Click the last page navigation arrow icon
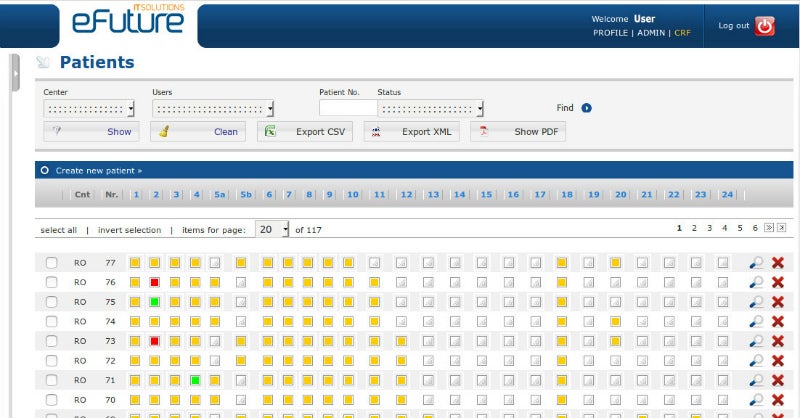Image resolution: width=800 pixels, height=418 pixels. pyautogui.click(x=782, y=228)
